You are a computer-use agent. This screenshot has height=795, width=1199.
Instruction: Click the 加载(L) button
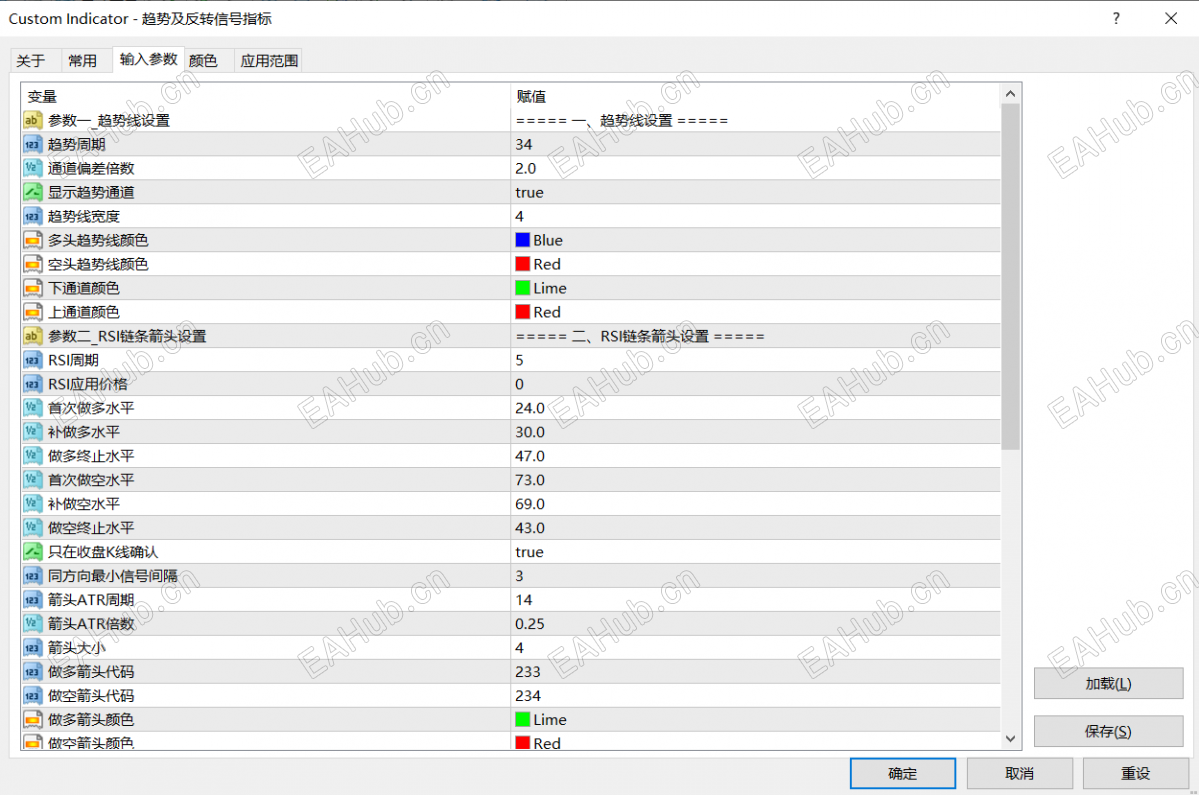(1108, 683)
